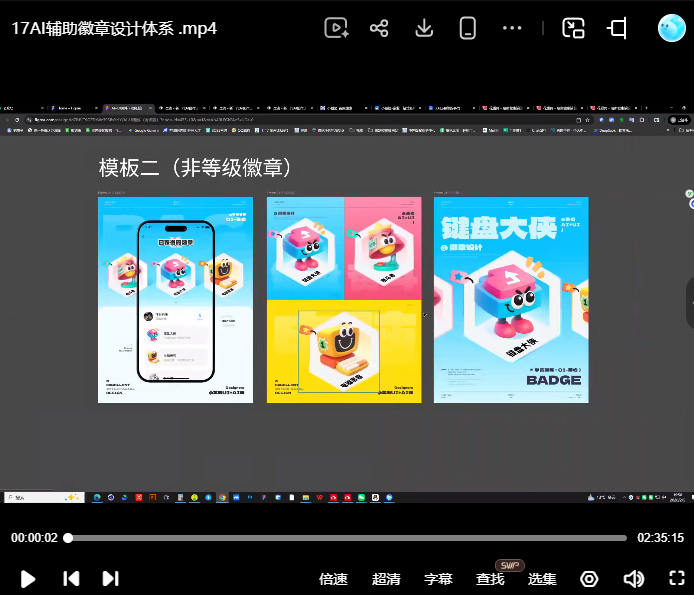
Task: Click the 键盘大侠 BADGE poster in video
Action: 511,300
